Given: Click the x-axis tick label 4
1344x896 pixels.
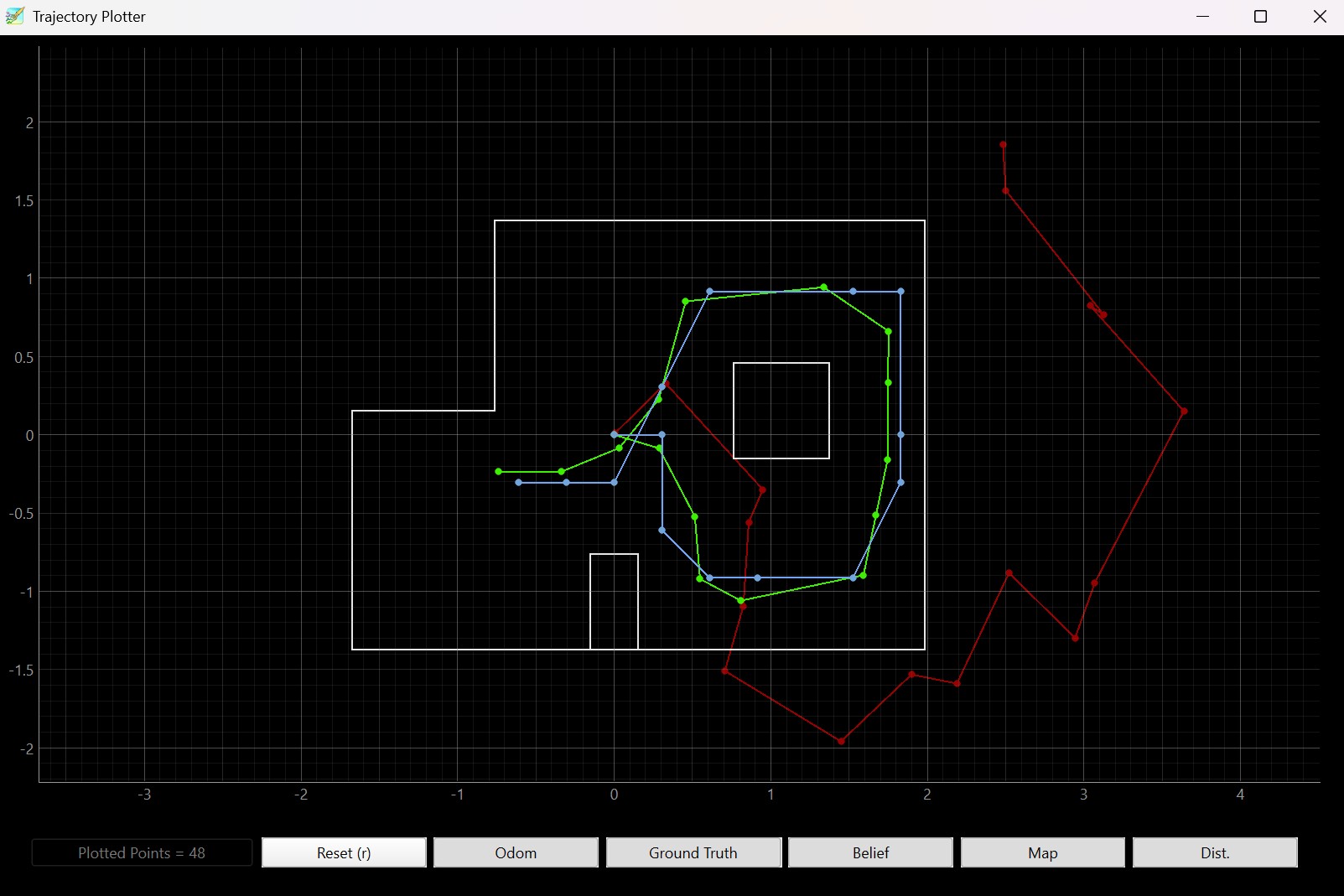Looking at the screenshot, I should click(1240, 795).
